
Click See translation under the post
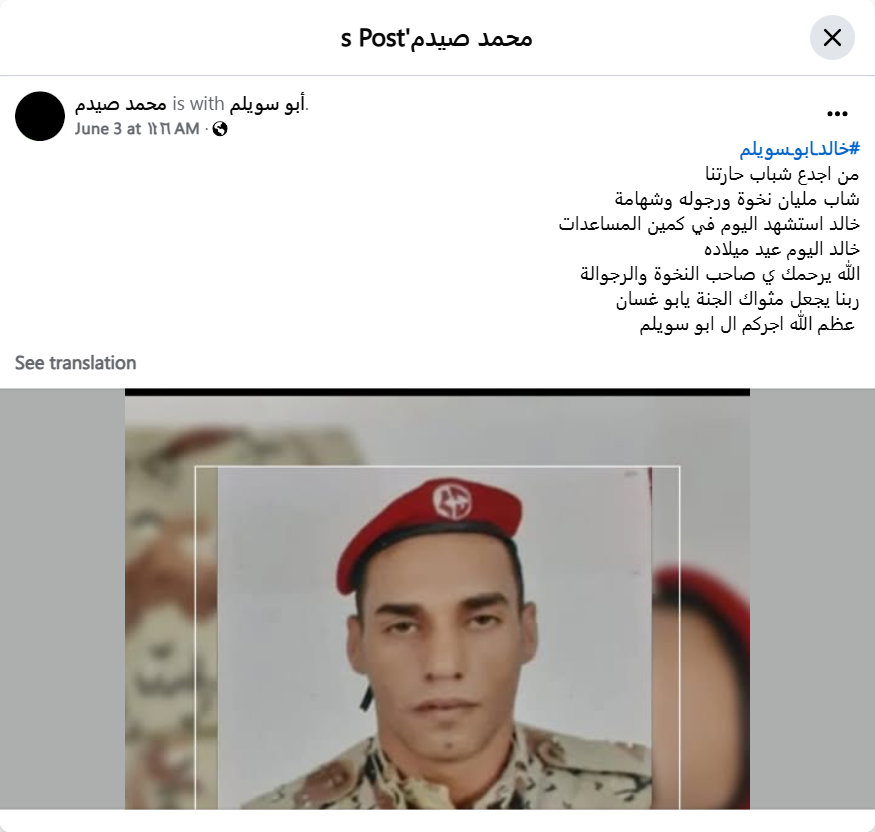point(75,363)
